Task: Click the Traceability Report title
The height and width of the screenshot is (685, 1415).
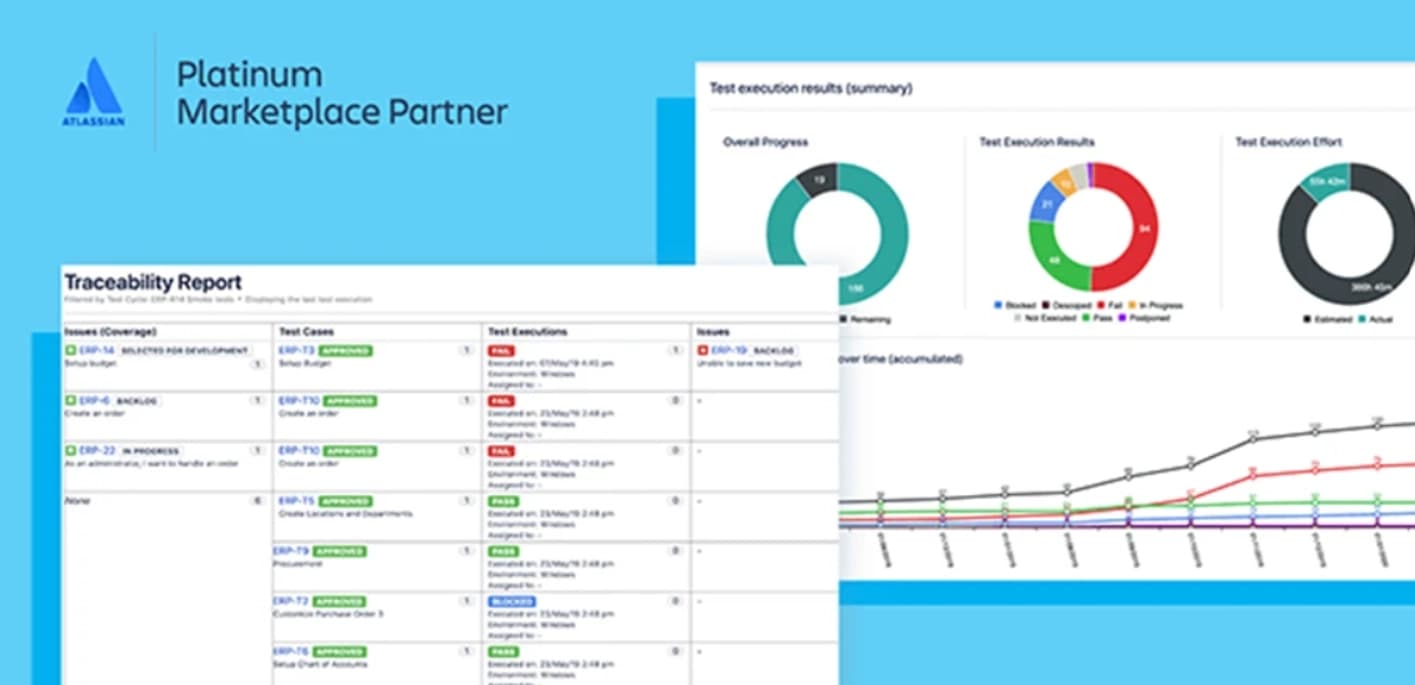Action: click(153, 283)
